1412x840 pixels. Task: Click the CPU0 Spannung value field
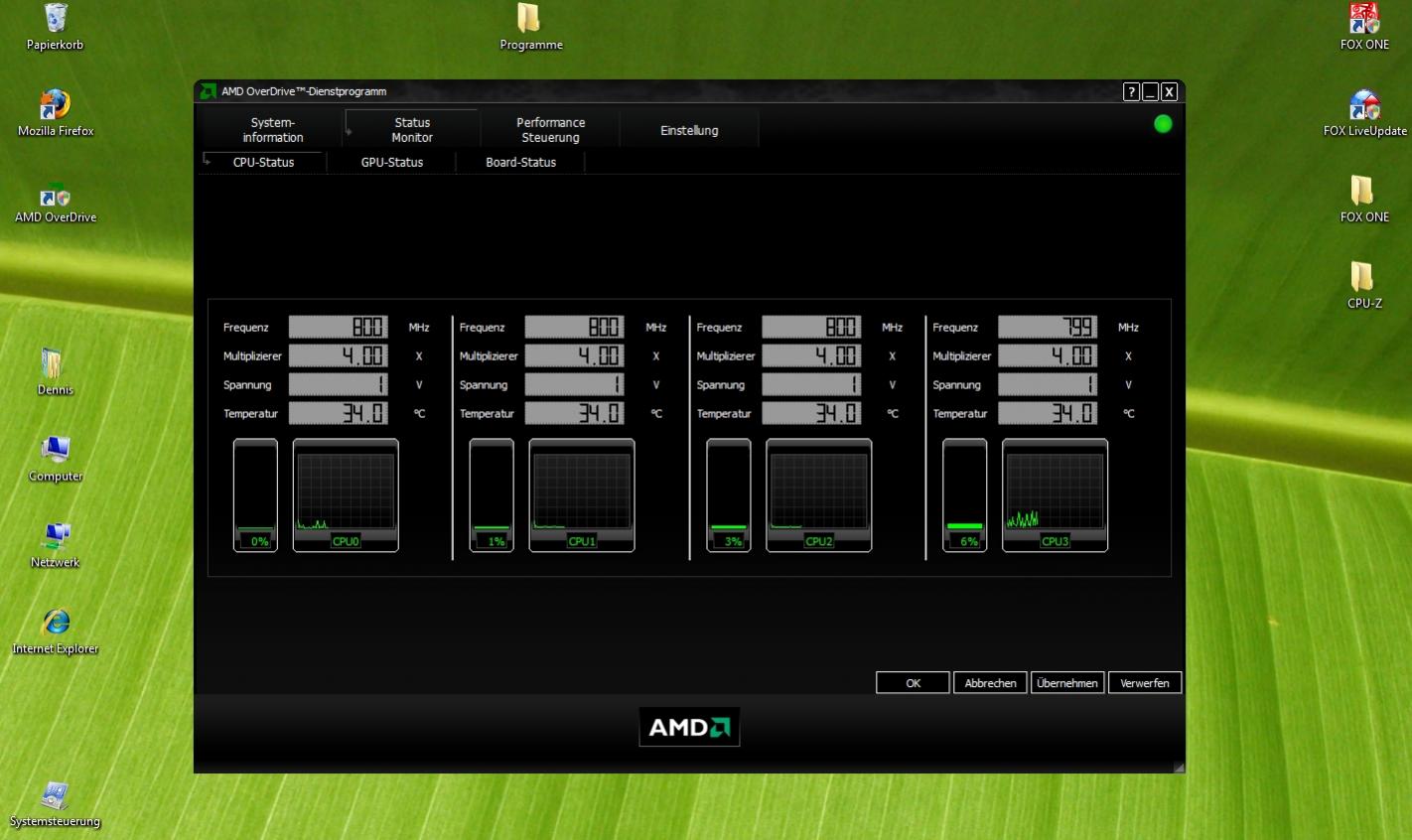coord(339,384)
